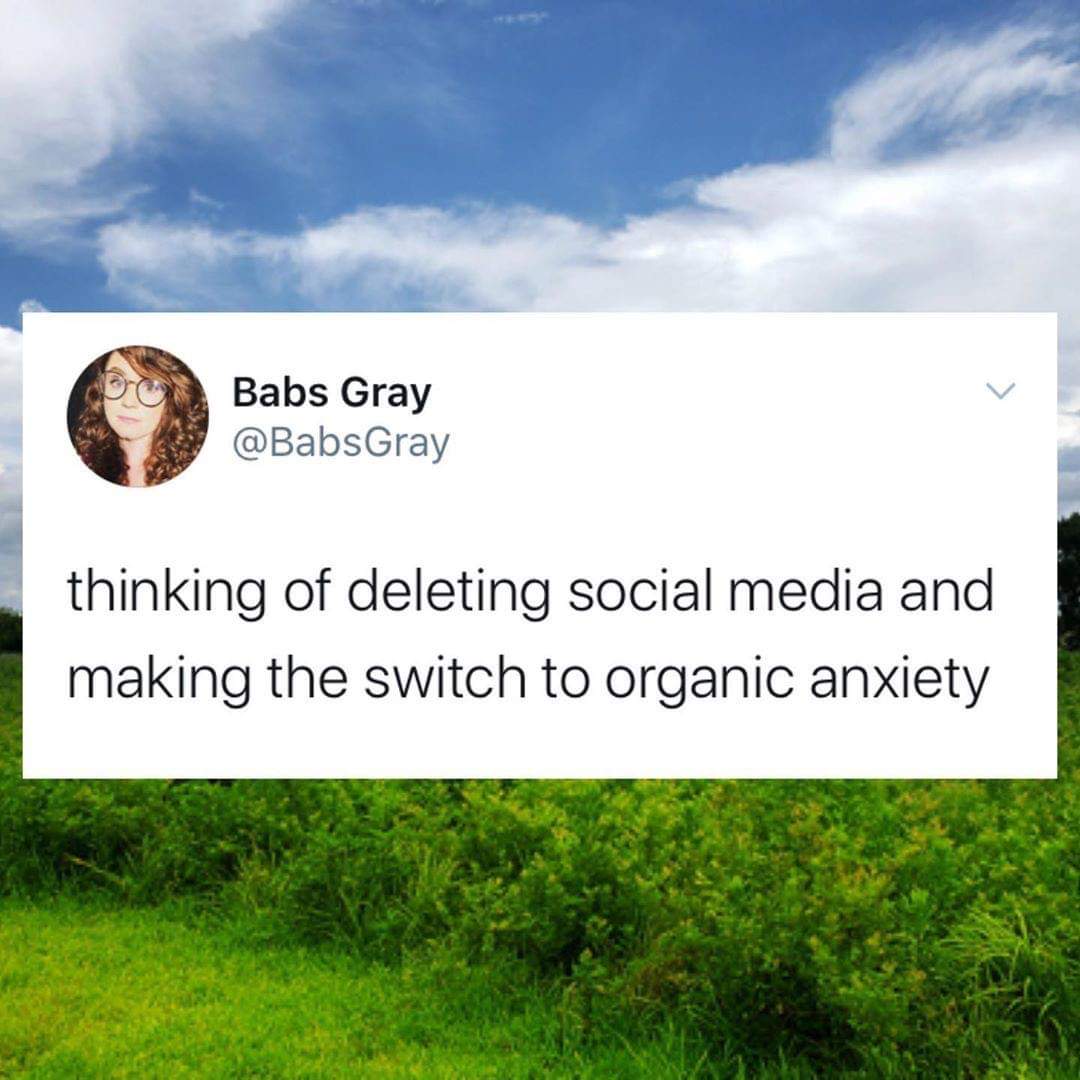
Task: Open the tweet options chevron dropdown
Action: pos(1000,391)
